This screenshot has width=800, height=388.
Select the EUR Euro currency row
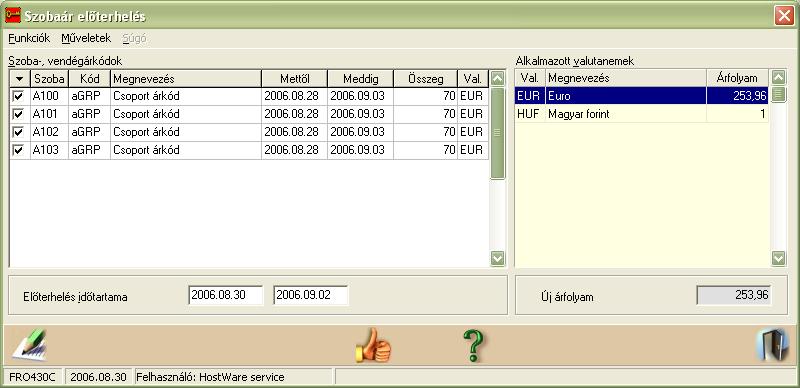pyautogui.click(x=641, y=96)
